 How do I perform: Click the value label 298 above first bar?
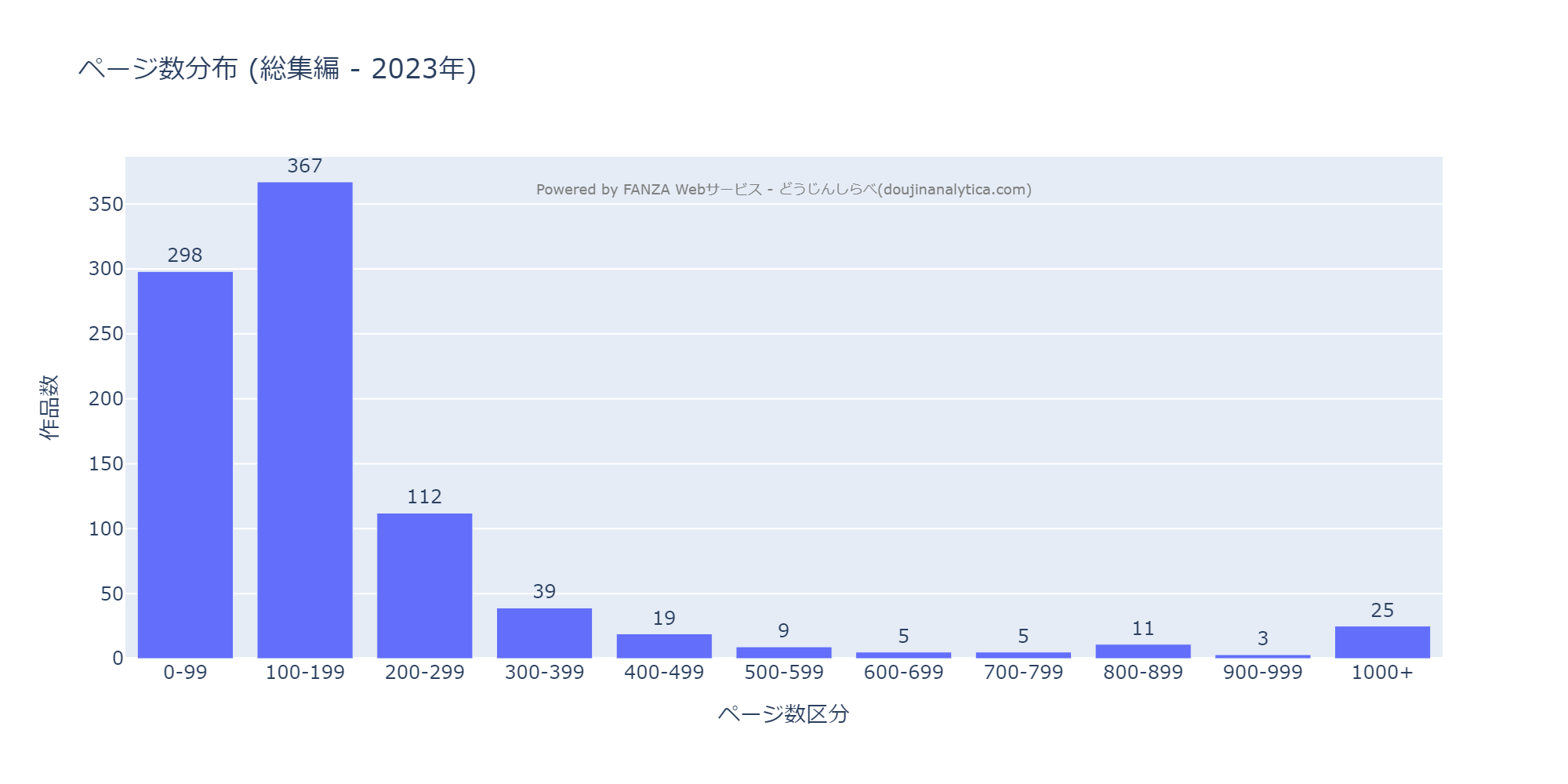pos(185,256)
